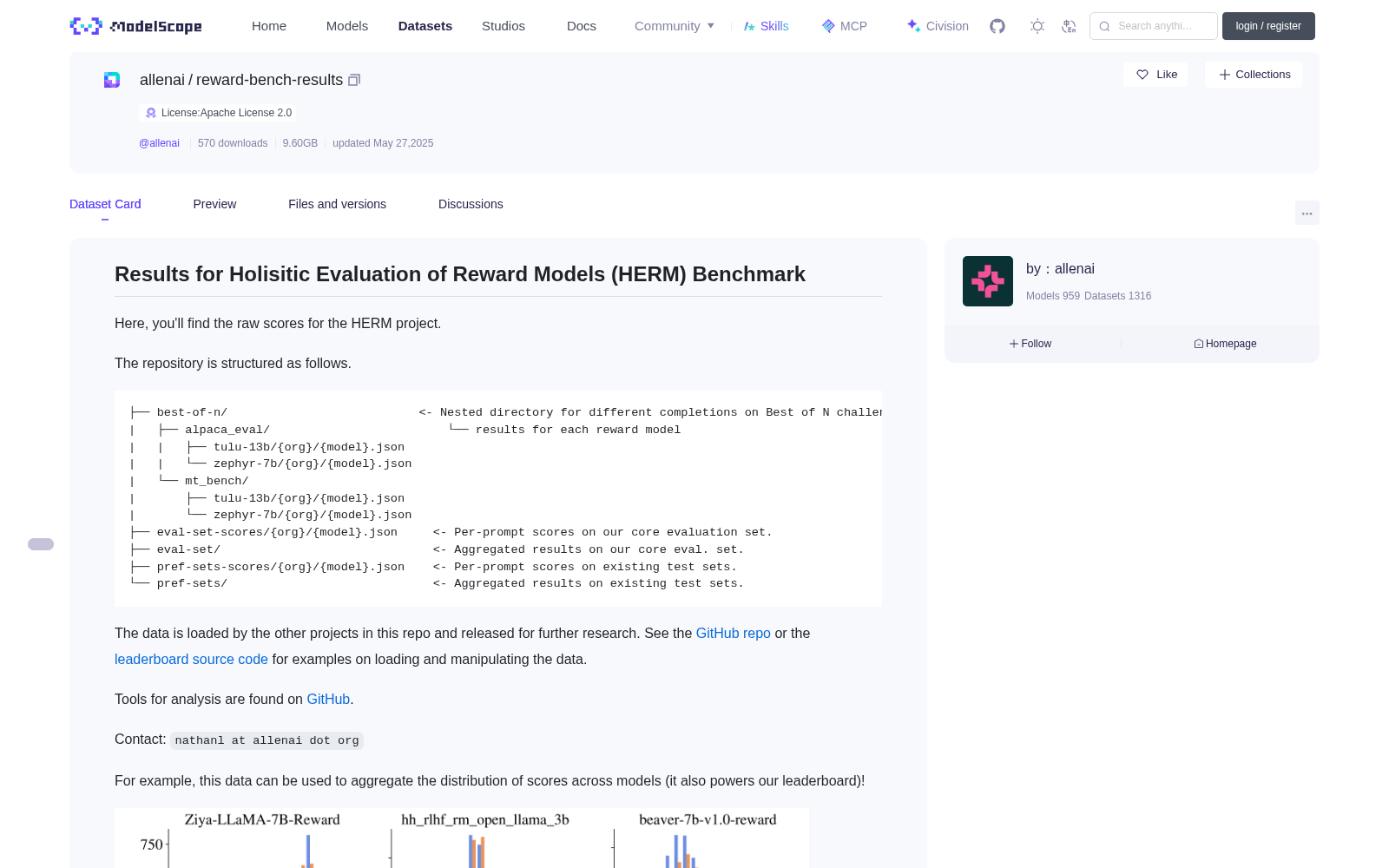Screen dimensions: 1389x868
Task: Click the 'eval-set/' directory line
Action: tap(188, 549)
